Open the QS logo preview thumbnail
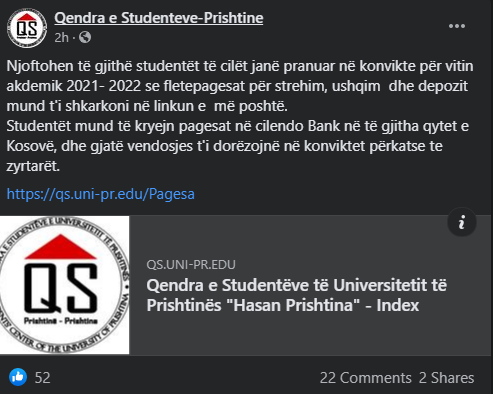 tap(64, 285)
